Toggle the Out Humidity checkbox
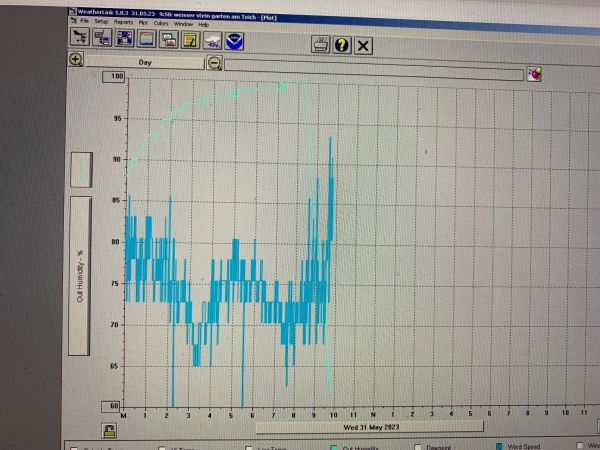This screenshot has width=600, height=450. click(x=333, y=447)
